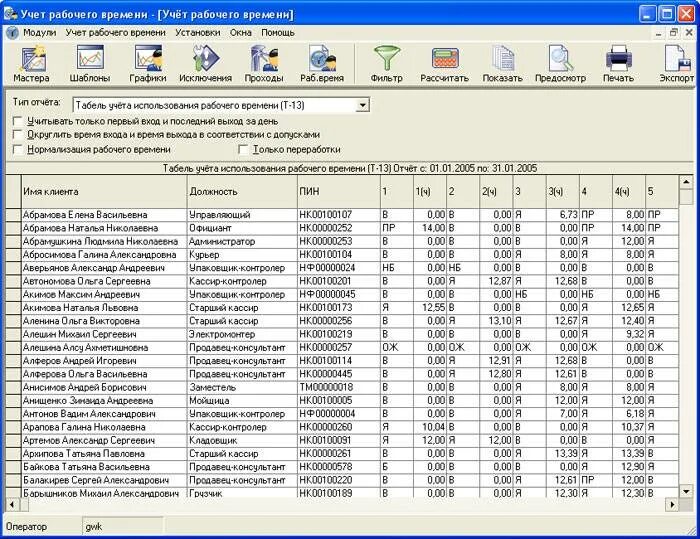Click the Рассчитать calculator icon

[x=445, y=64]
